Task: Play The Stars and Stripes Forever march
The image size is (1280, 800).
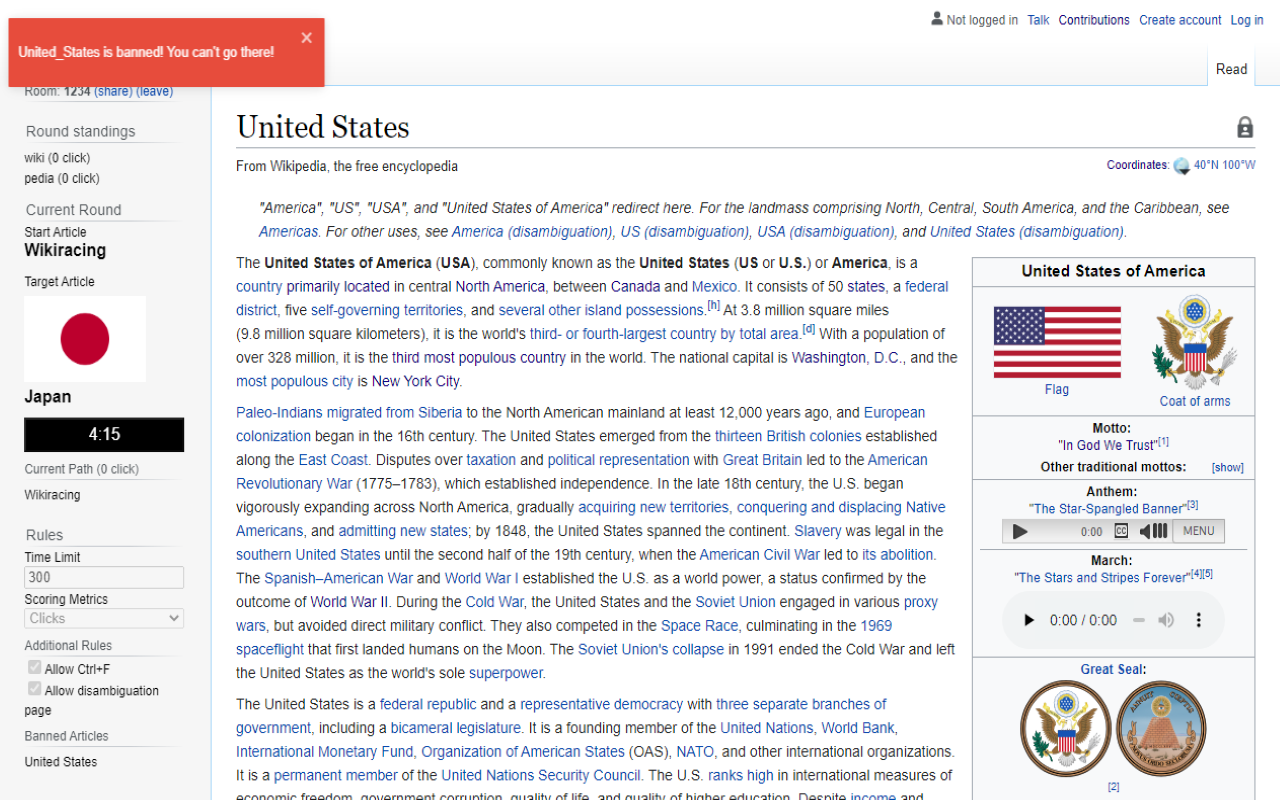Action: point(1029,620)
